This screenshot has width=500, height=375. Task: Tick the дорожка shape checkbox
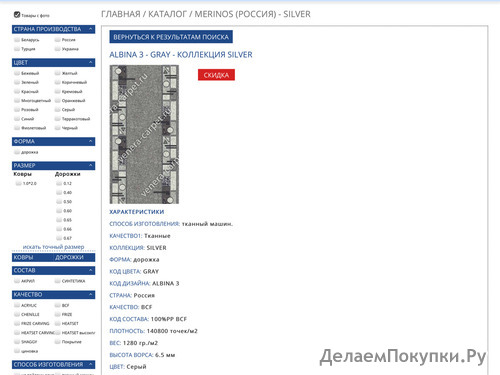17,152
